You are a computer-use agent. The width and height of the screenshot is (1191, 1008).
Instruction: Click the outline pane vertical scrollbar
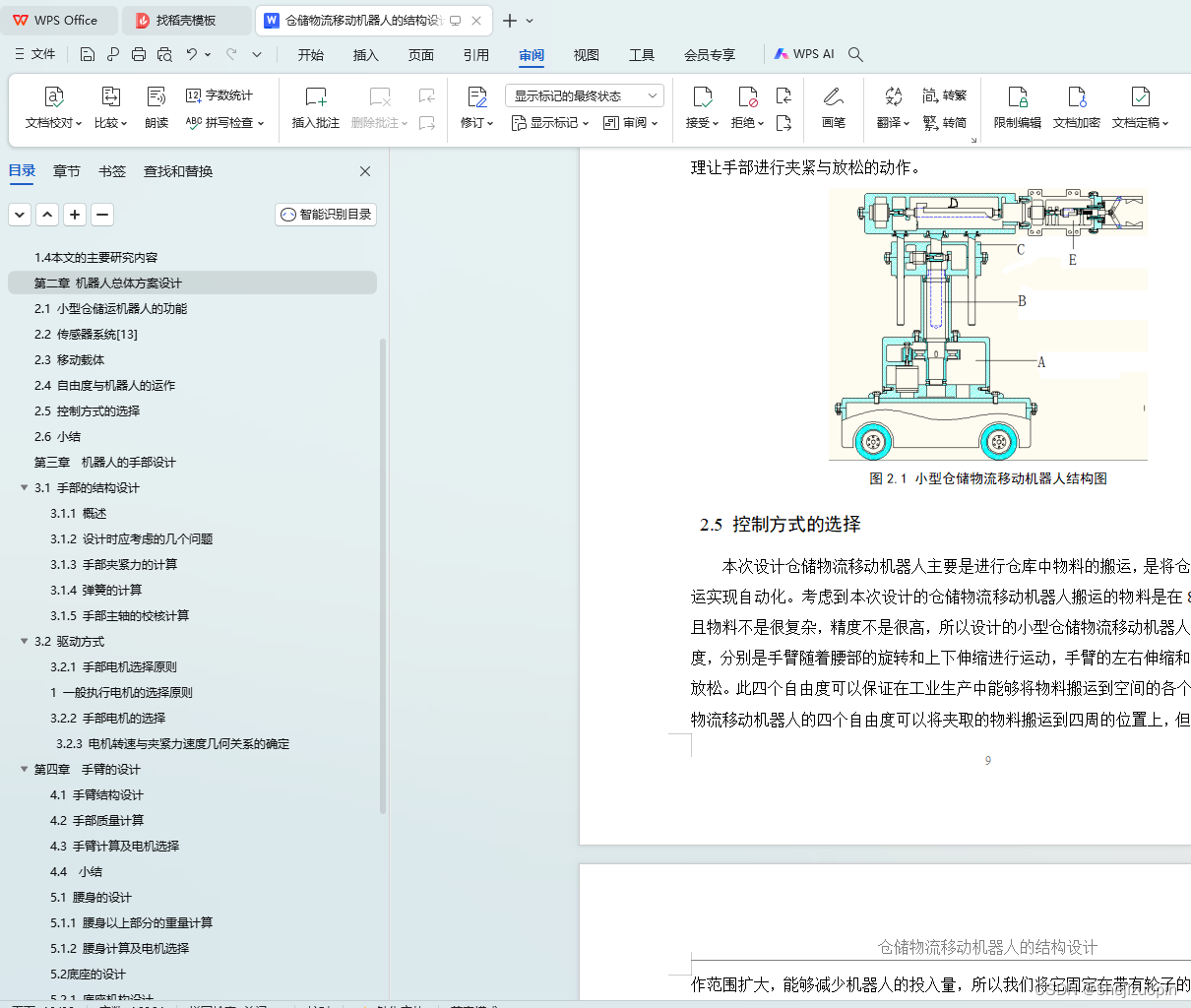pyautogui.click(x=383, y=576)
